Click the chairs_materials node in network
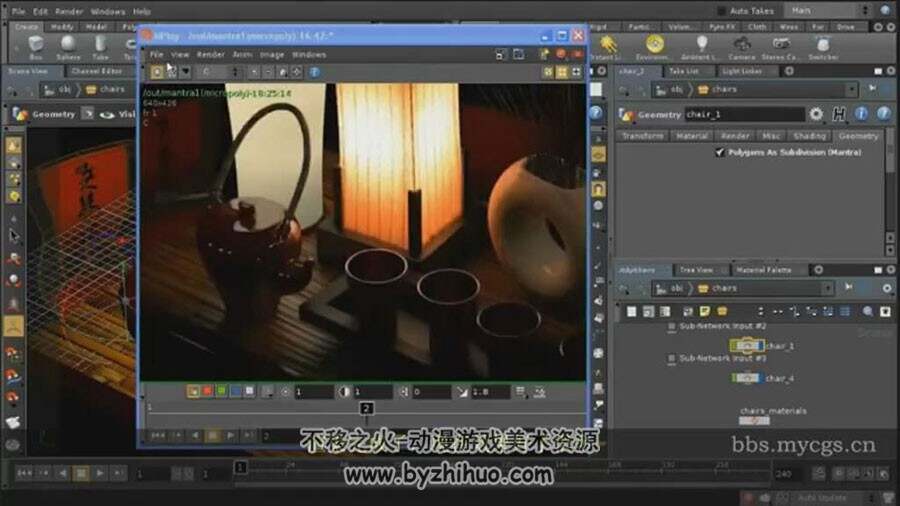 pyautogui.click(x=754, y=421)
